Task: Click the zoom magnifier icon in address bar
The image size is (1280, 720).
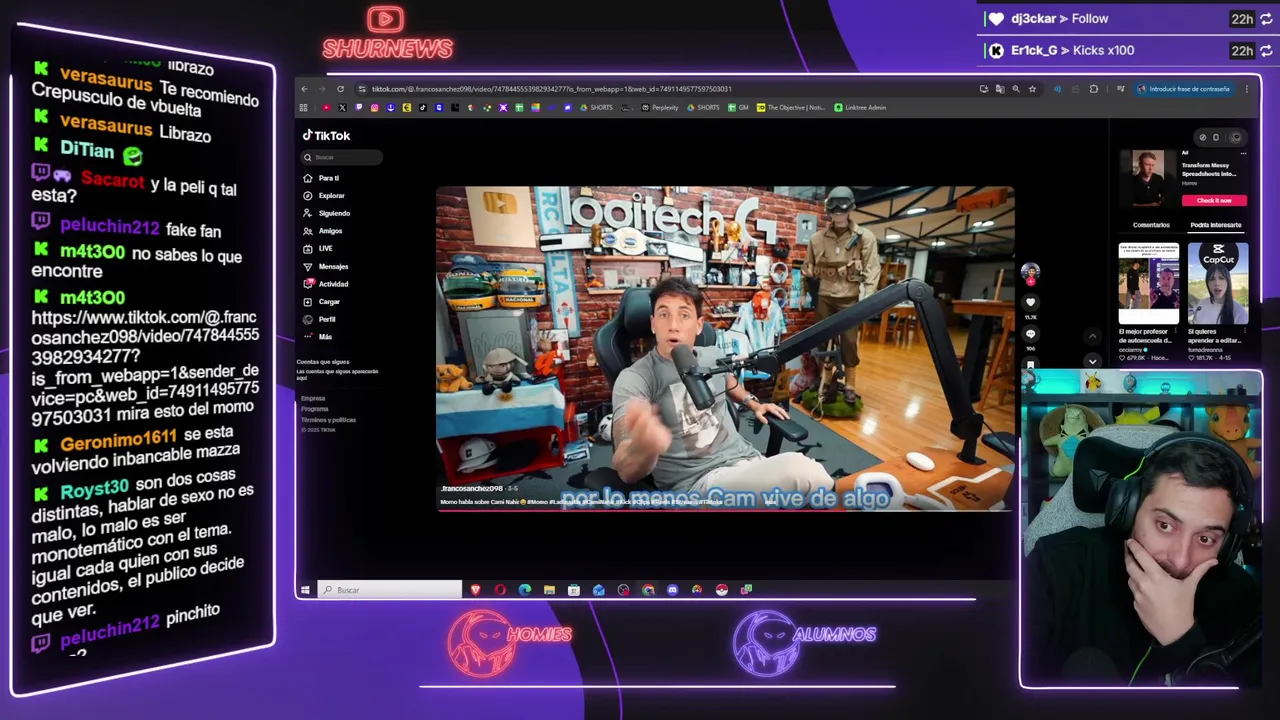Action: point(1016,89)
